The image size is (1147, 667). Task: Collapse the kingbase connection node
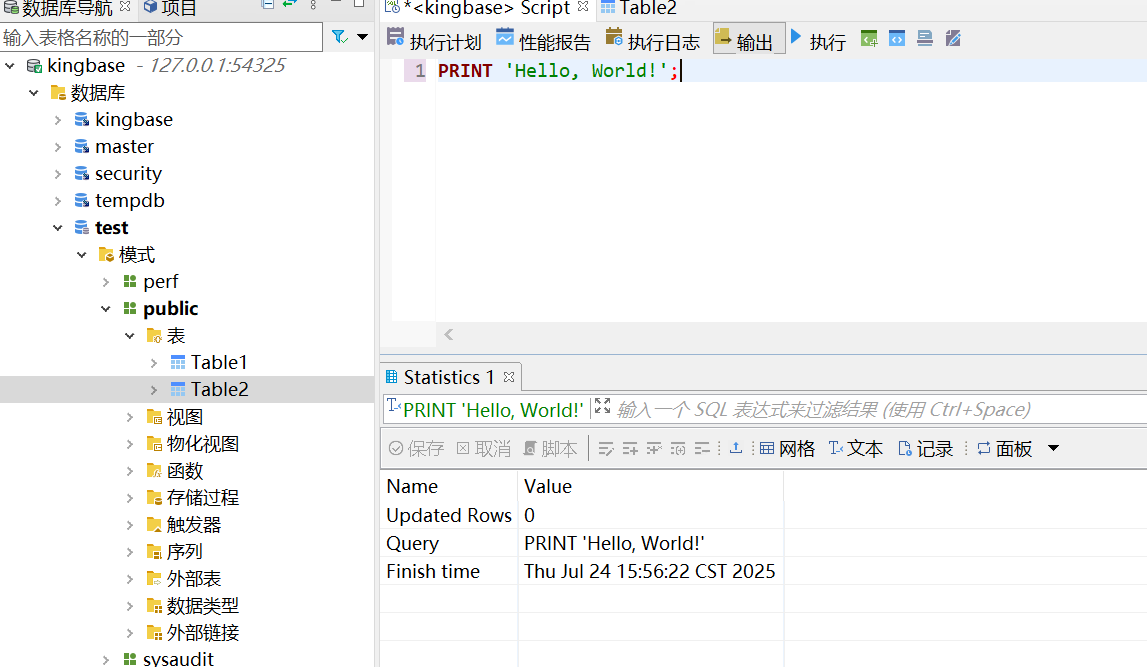[10, 66]
